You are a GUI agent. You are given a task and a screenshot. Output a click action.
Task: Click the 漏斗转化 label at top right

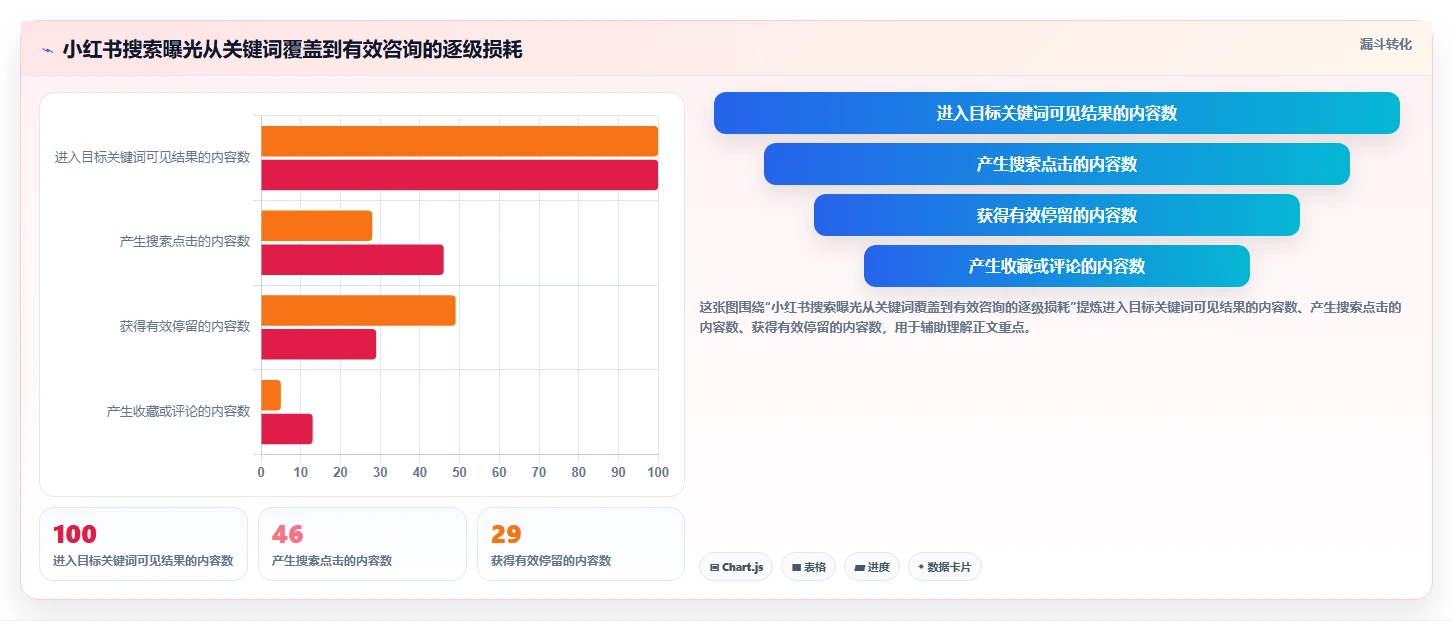tap(1386, 44)
